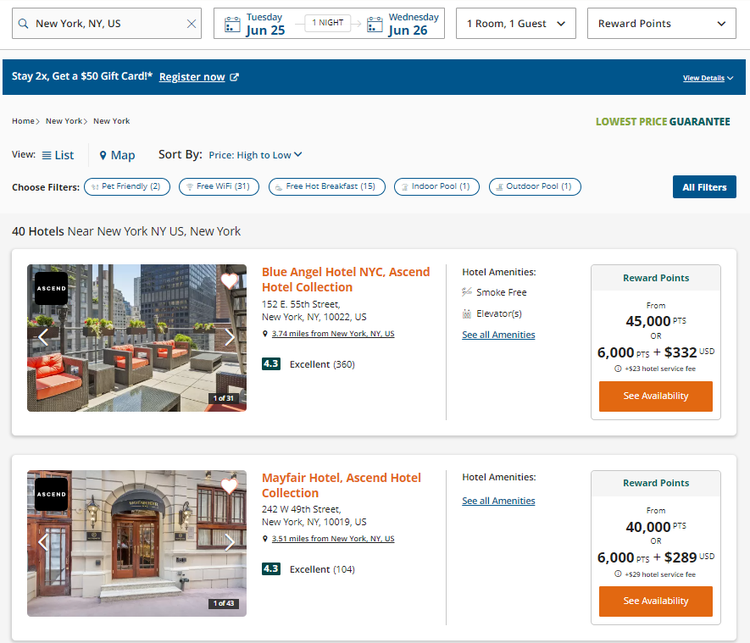Open the Sort By price dropdown
The image size is (750, 643).
click(255, 155)
